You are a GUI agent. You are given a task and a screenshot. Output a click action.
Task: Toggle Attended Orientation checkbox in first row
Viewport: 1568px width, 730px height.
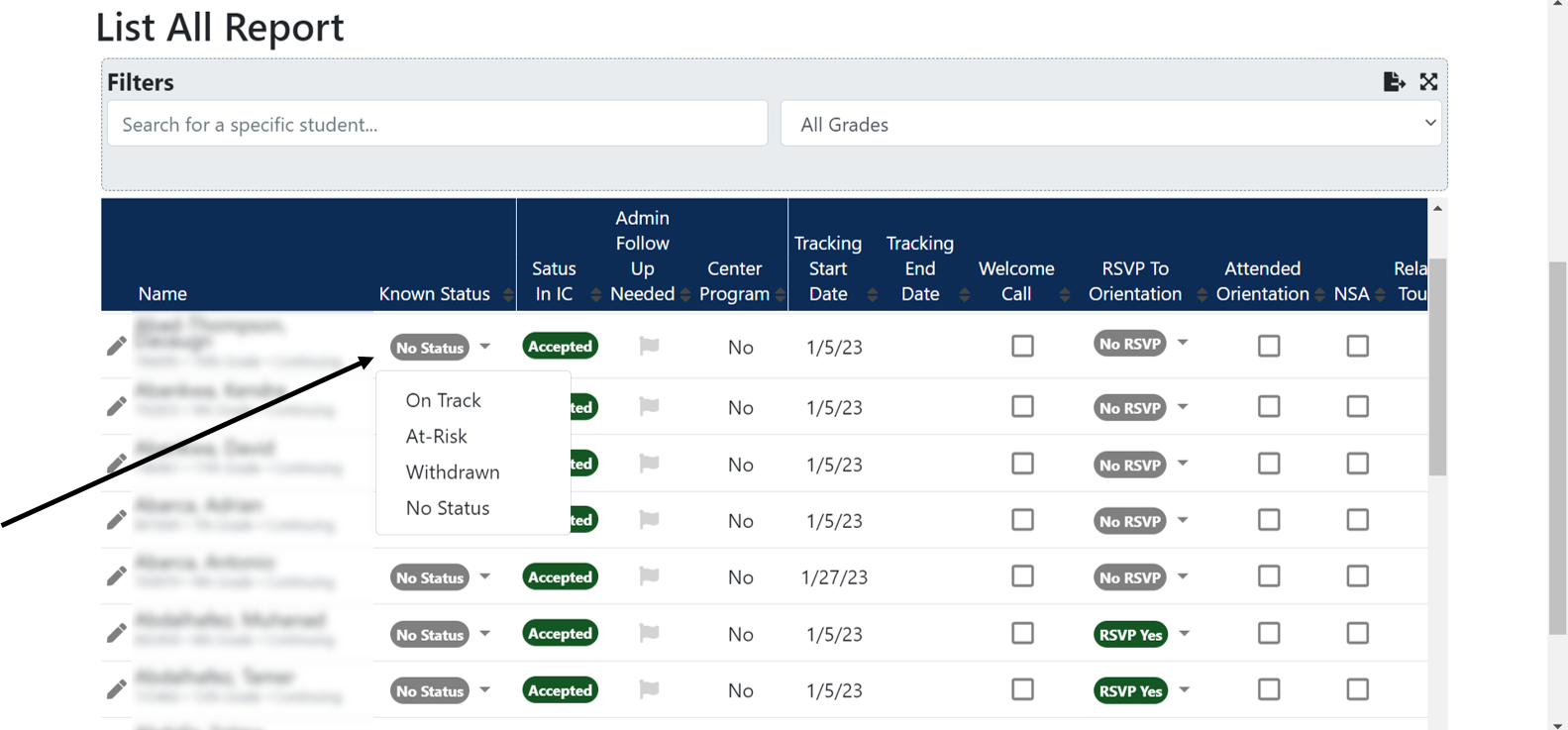1269,346
